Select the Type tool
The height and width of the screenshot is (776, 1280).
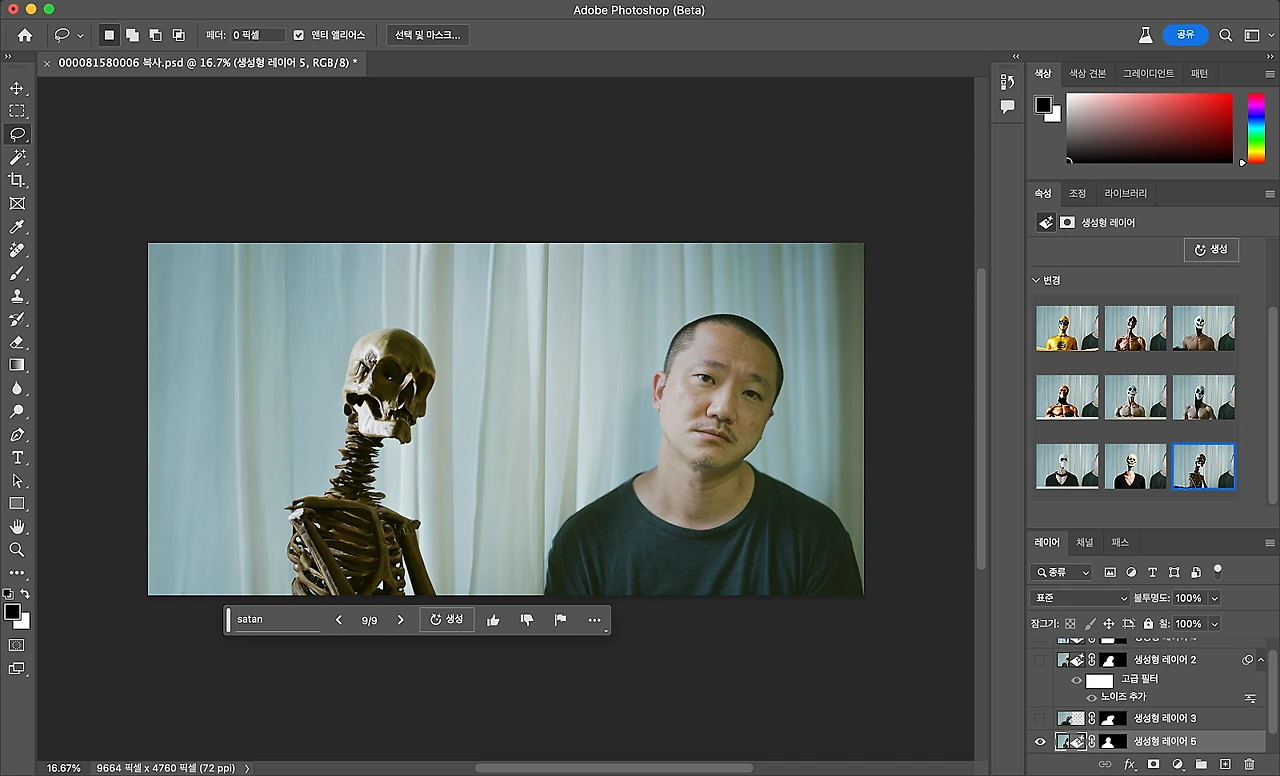[17, 458]
